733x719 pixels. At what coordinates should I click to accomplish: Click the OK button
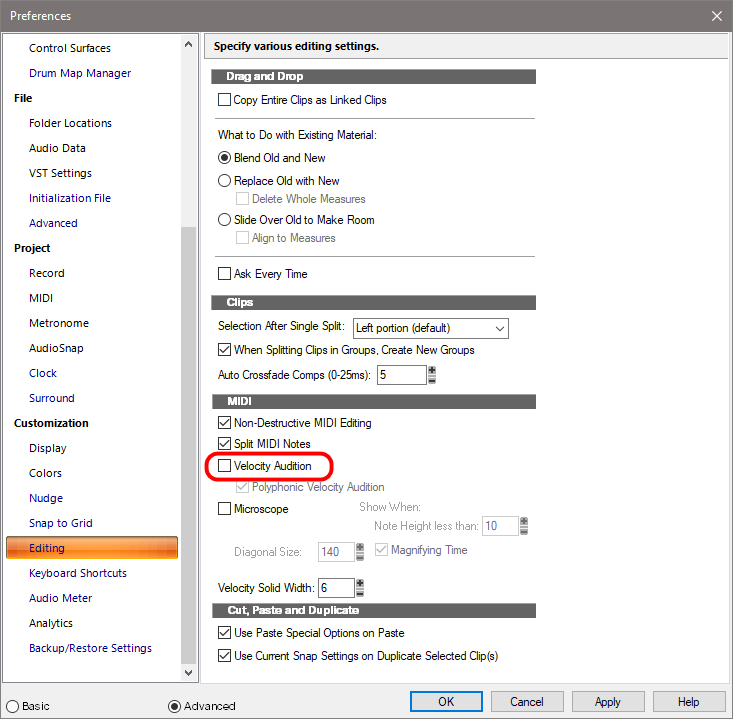tap(446, 702)
